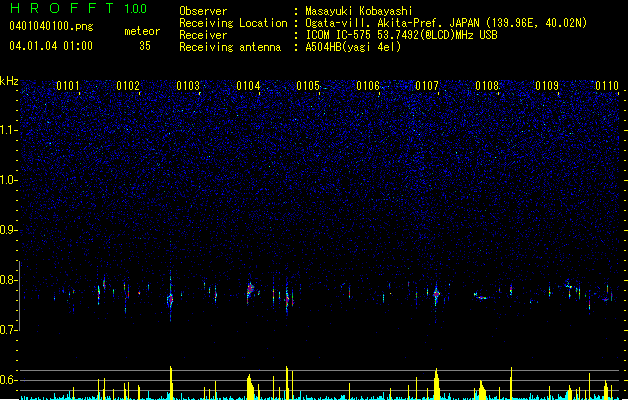This screenshot has width=629, height=400.
Task: Click the 0102 time marker
Action: click(x=128, y=86)
